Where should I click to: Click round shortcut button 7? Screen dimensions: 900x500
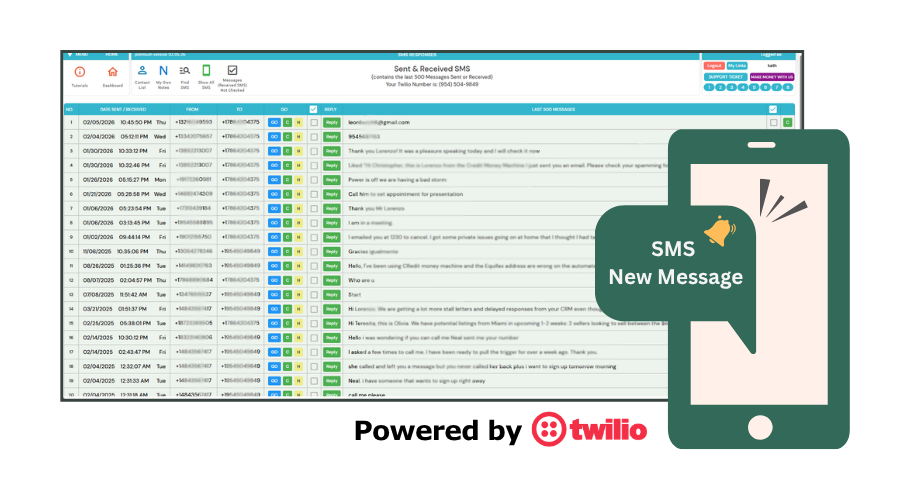point(777,87)
